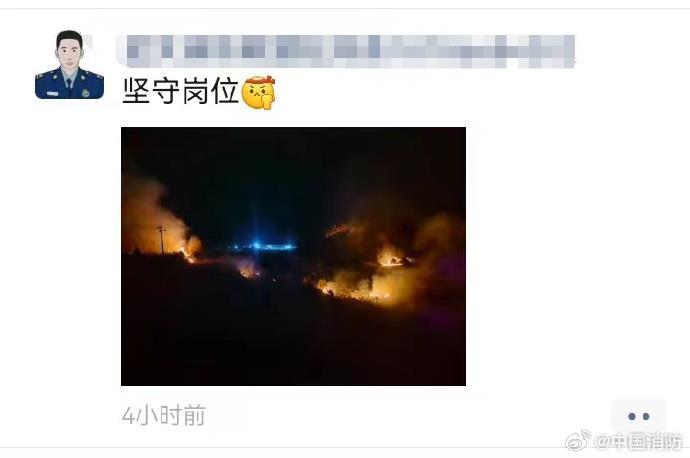Tap the small fire at photo center
The width and height of the screenshot is (690, 458).
[x=249, y=269]
